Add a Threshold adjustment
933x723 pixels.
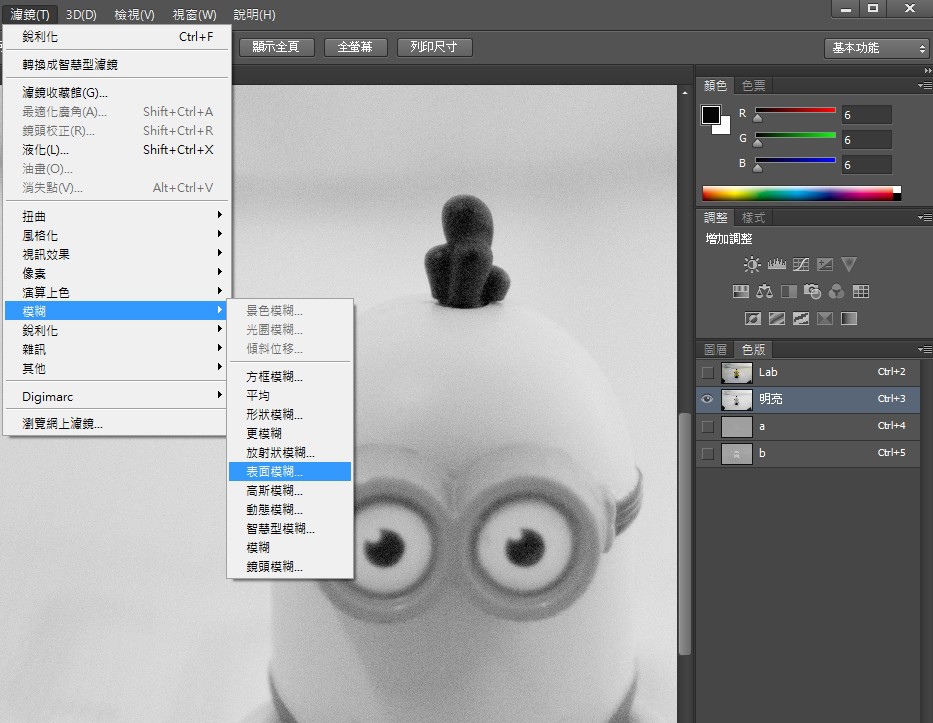[x=801, y=318]
